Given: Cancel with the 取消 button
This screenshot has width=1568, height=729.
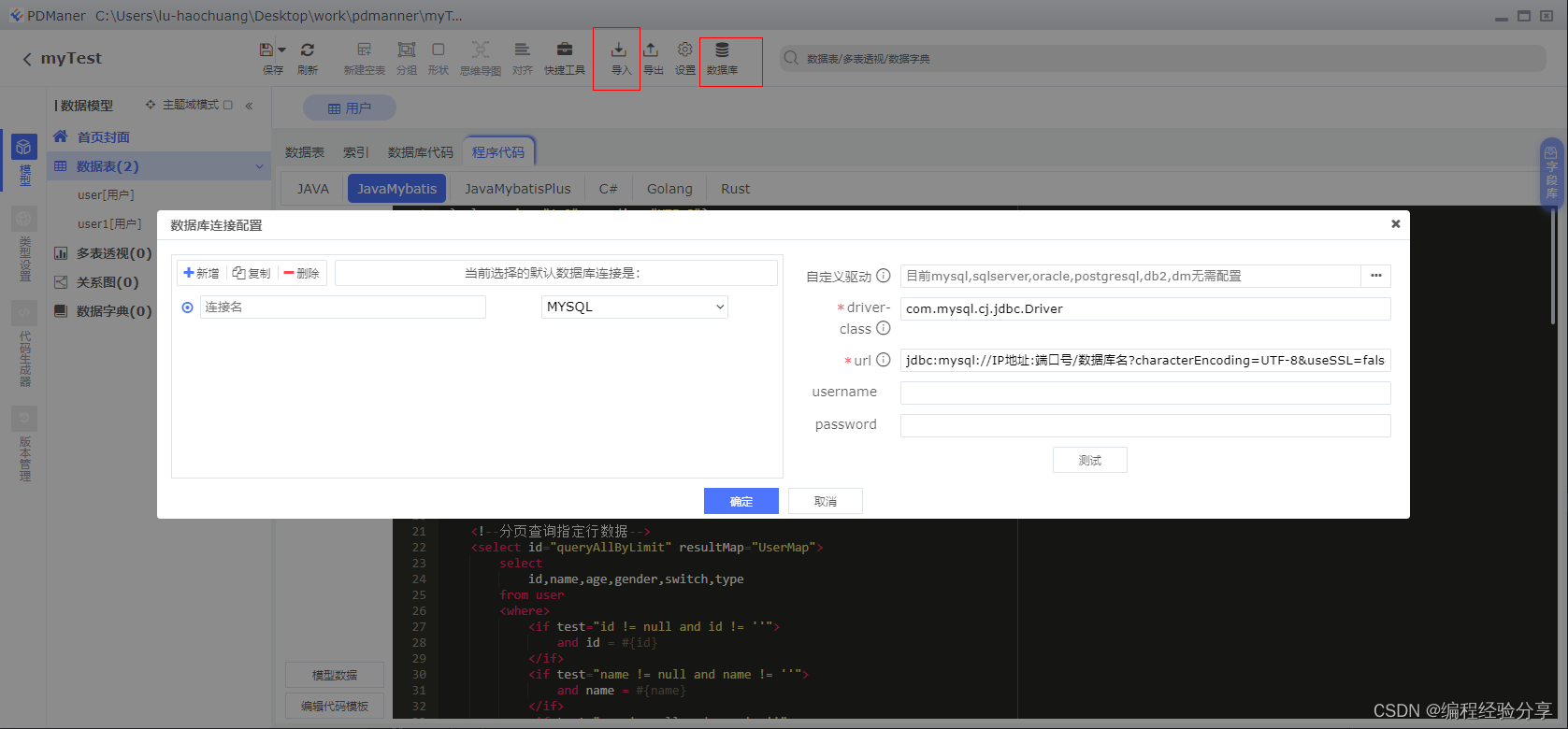Looking at the screenshot, I should [826, 501].
